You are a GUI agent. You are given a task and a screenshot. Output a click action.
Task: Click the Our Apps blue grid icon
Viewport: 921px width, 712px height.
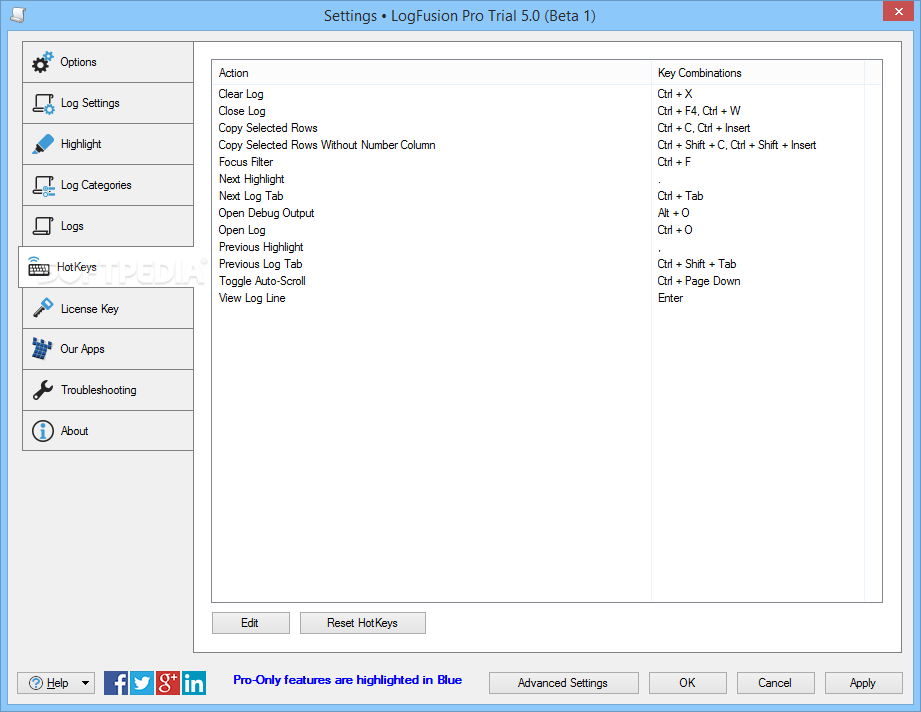[x=42, y=348]
